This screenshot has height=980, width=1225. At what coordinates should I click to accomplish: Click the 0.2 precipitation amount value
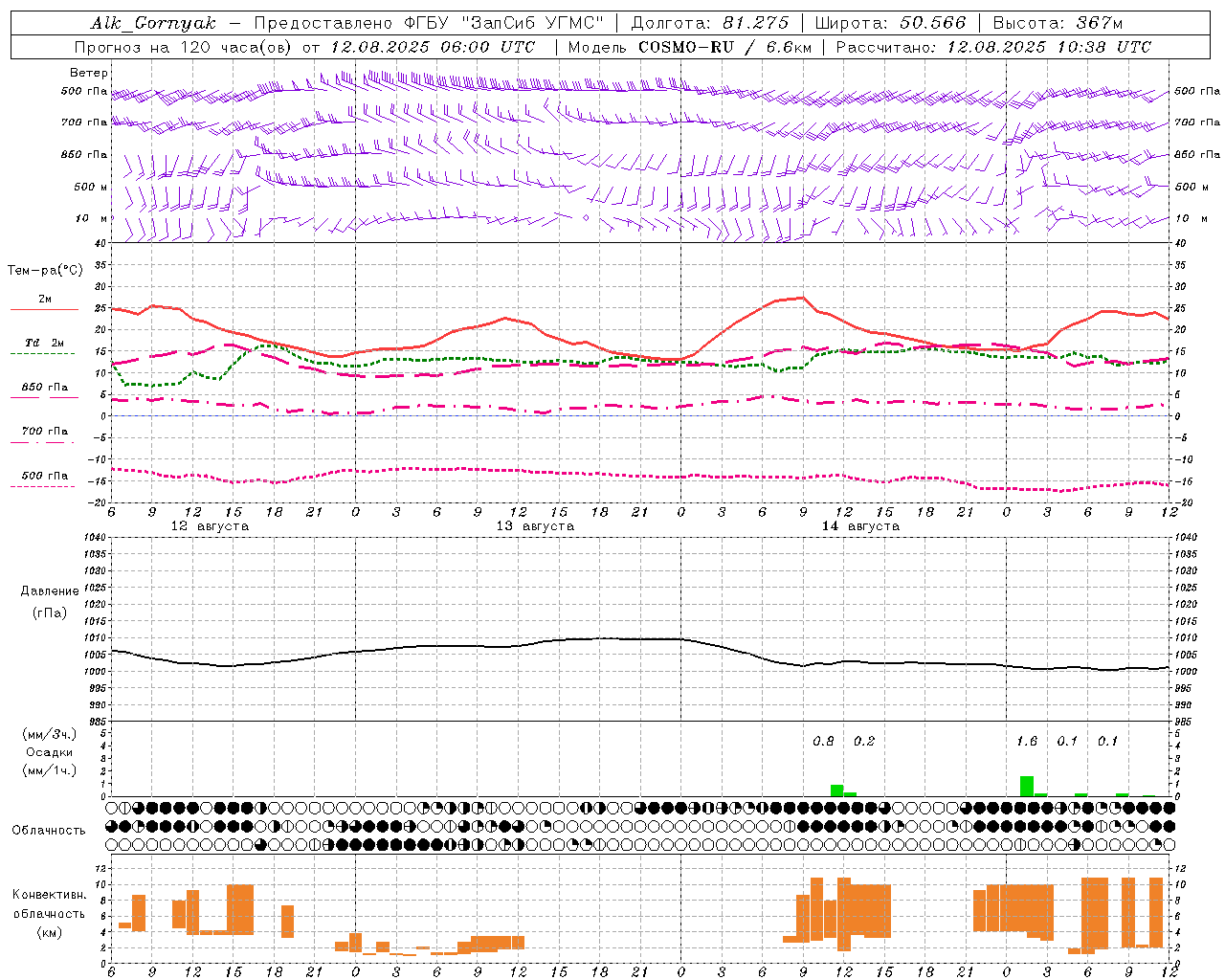(864, 742)
